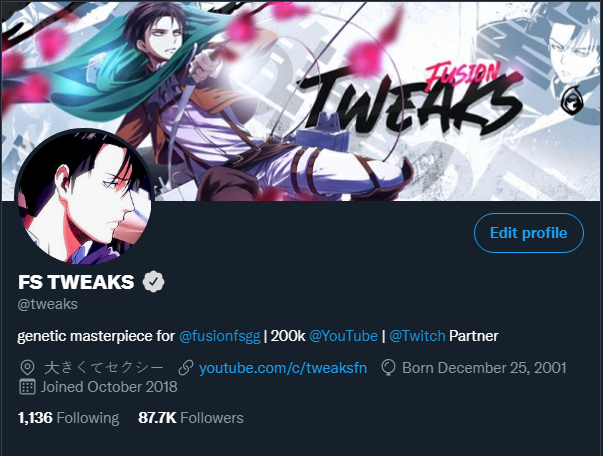Viewport: 603px width, 456px height.
Task: Click the calendar joined-date icon
Action: 27,387
